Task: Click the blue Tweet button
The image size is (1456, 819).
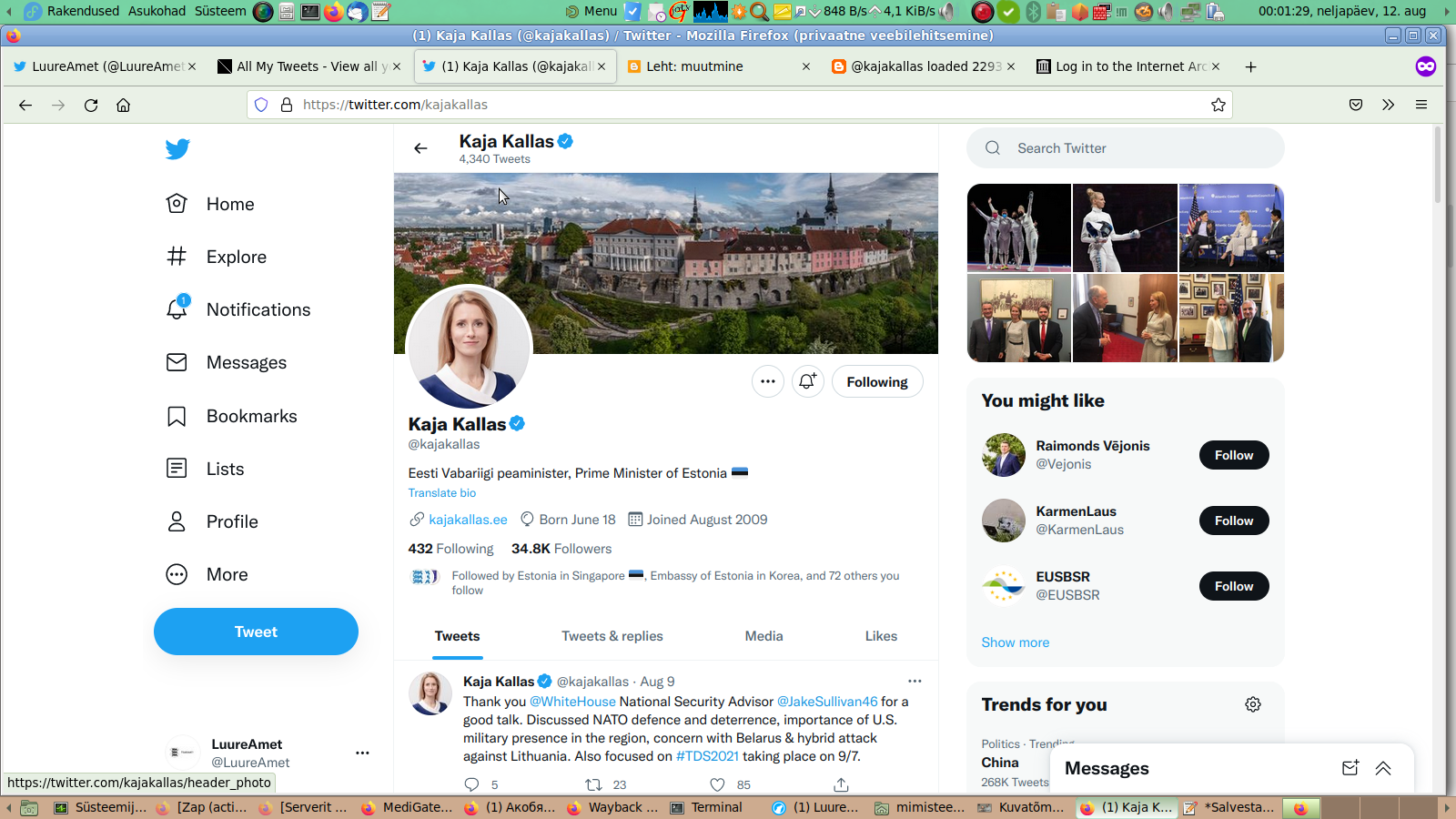Action: [256, 632]
